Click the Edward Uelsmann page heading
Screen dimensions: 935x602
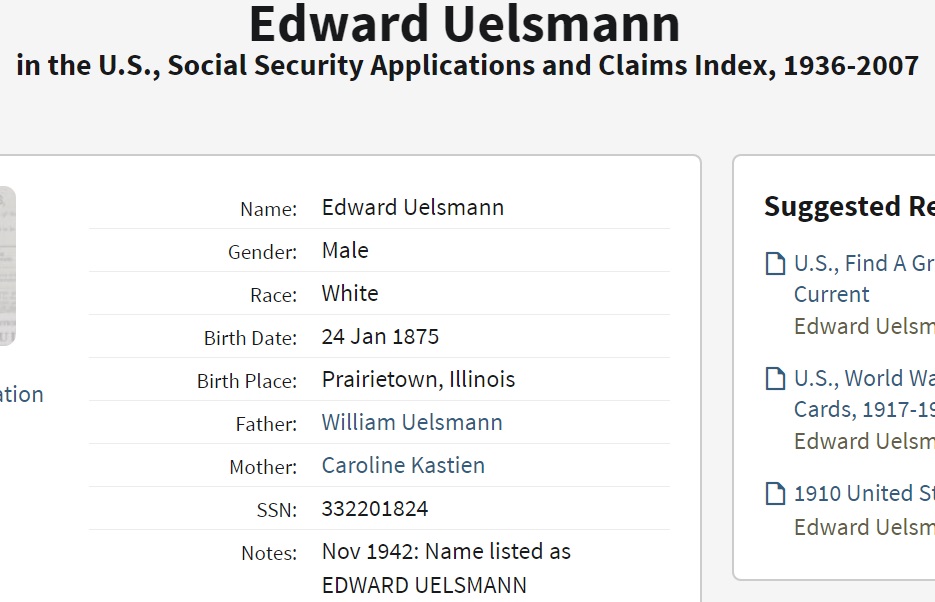(x=464, y=24)
